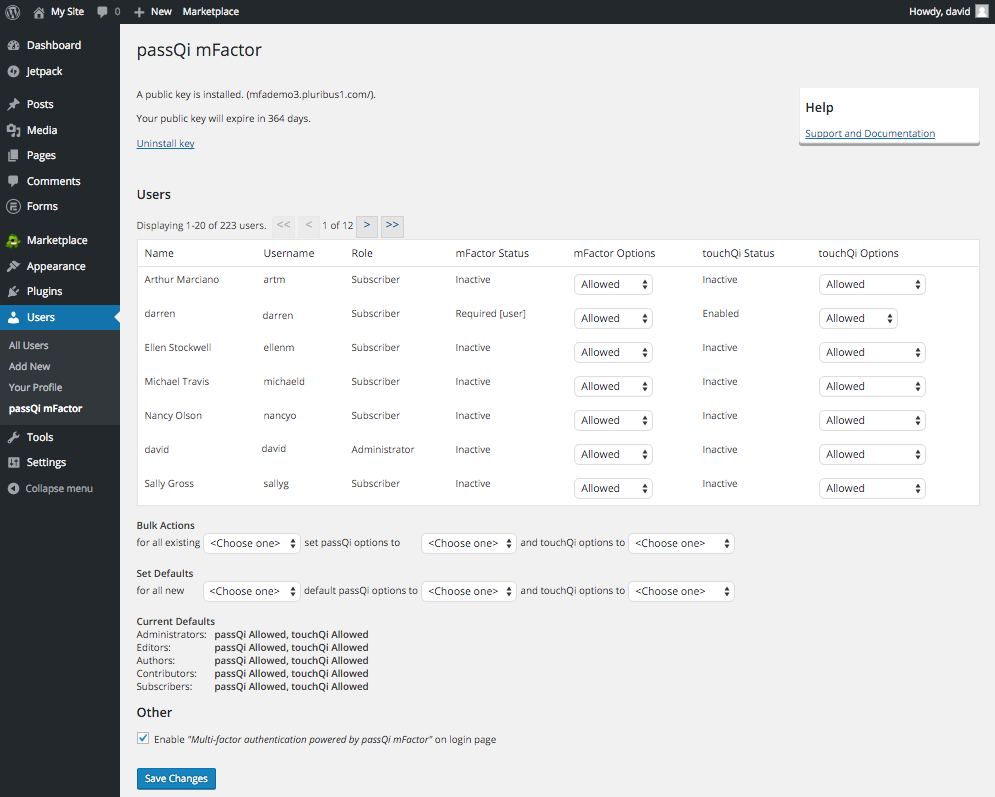Open mFactor Options dropdown for Arthur Marciano

pyautogui.click(x=613, y=285)
